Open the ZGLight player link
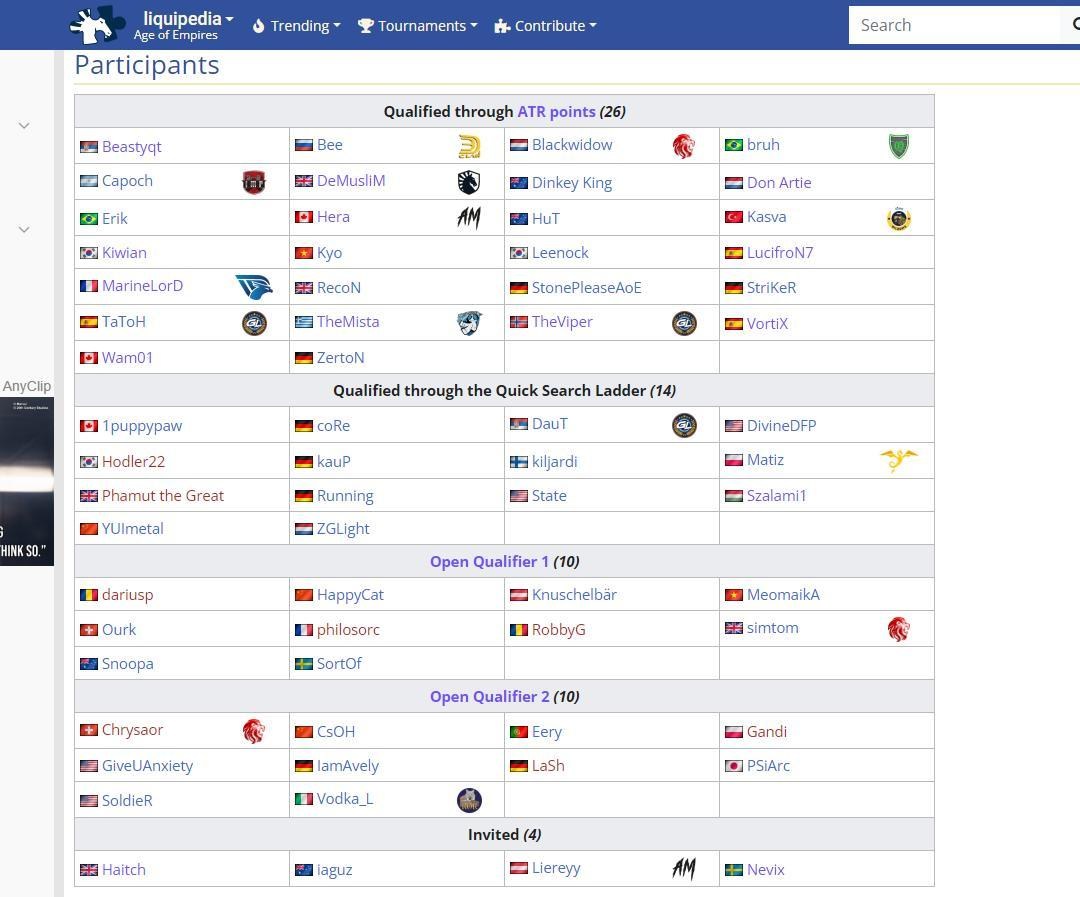The image size is (1080, 897). 343,528
